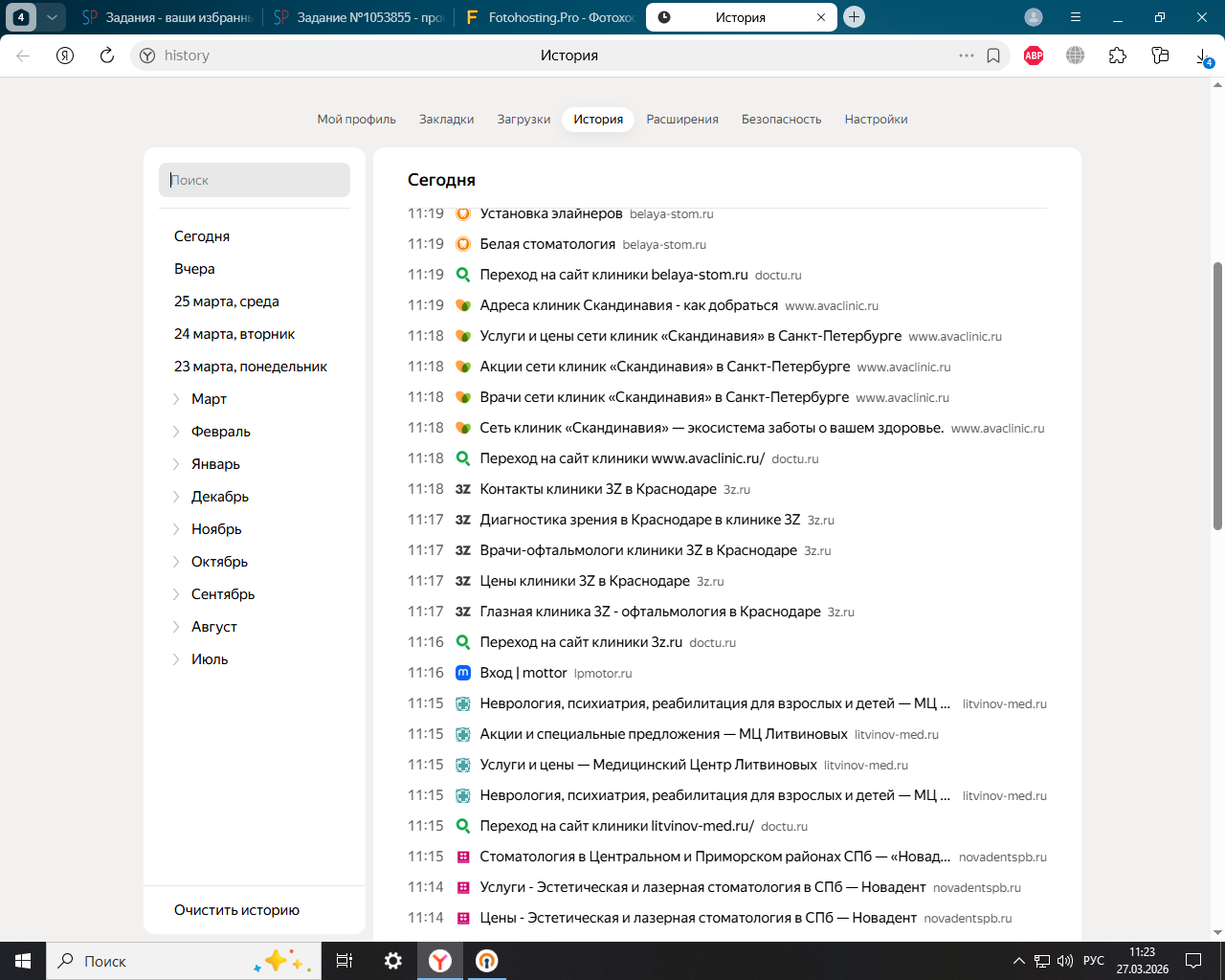Open the extensions puzzle icon
Viewport: 1225px width, 980px height.
tap(1118, 56)
